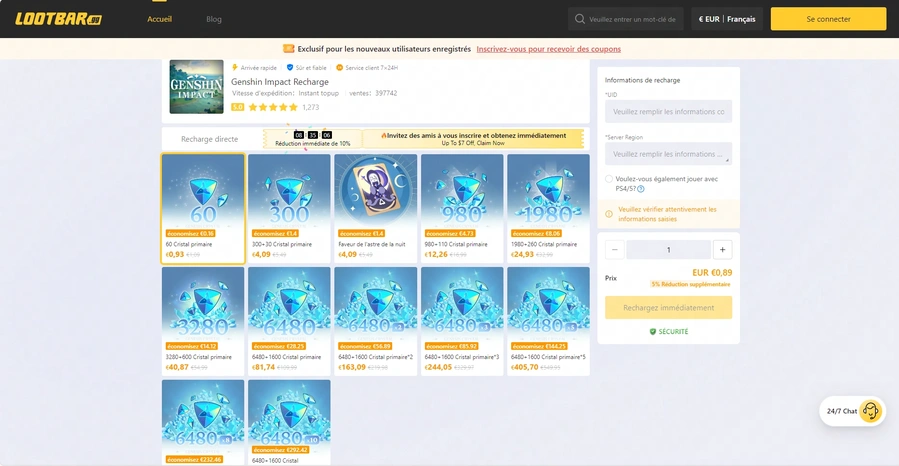Click the UID input field
The width and height of the screenshot is (899, 466).
coord(668,111)
